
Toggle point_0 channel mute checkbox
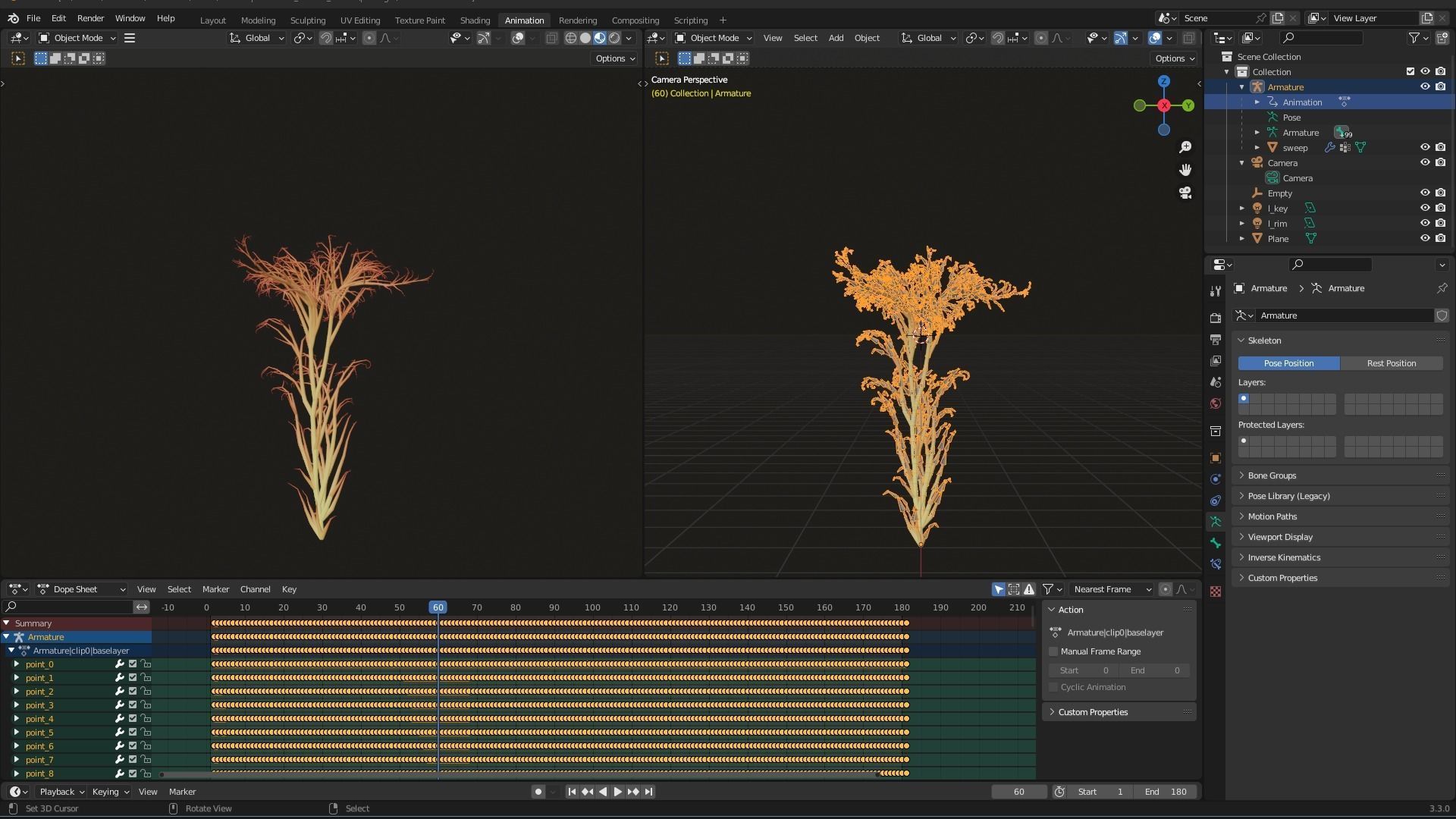[x=133, y=664]
